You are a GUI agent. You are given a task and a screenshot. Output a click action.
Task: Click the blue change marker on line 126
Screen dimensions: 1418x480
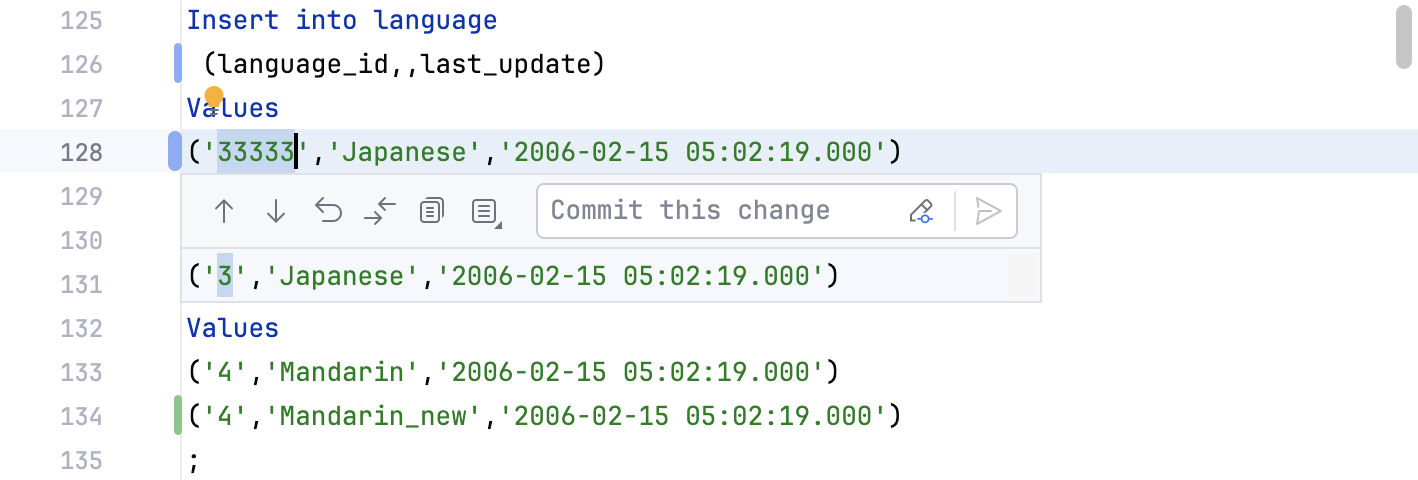pos(178,63)
